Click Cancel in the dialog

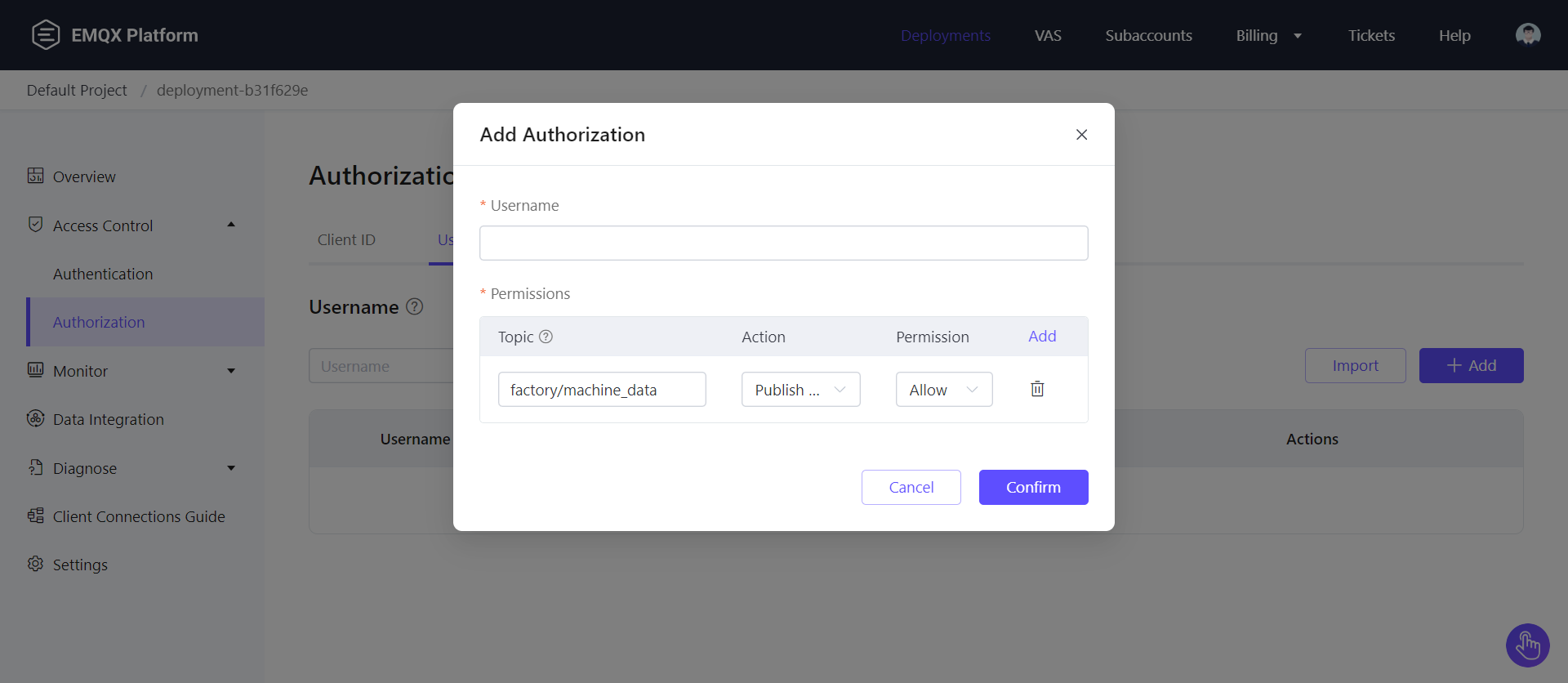click(x=911, y=487)
